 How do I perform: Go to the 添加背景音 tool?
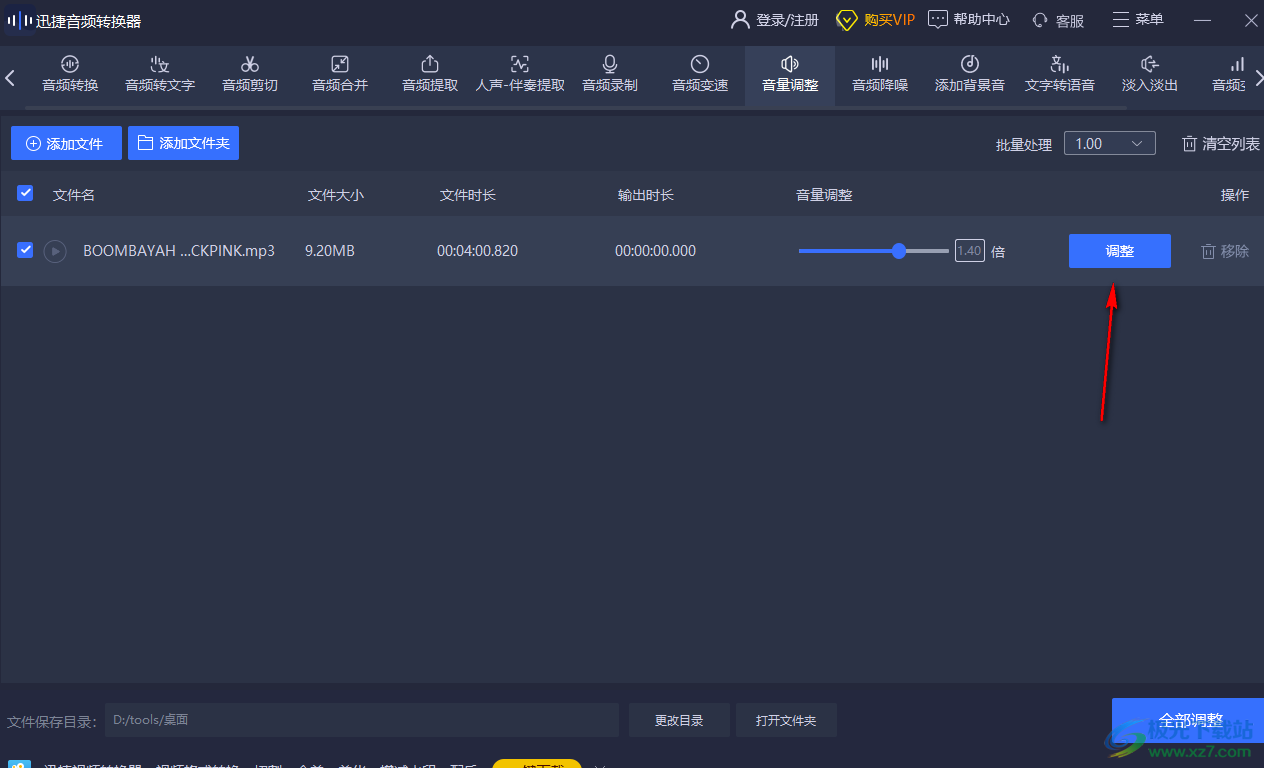click(x=970, y=75)
